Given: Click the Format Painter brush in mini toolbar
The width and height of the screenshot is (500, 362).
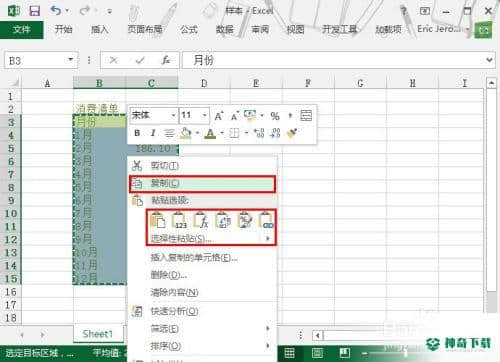Looking at the screenshot, I should tap(292, 133).
